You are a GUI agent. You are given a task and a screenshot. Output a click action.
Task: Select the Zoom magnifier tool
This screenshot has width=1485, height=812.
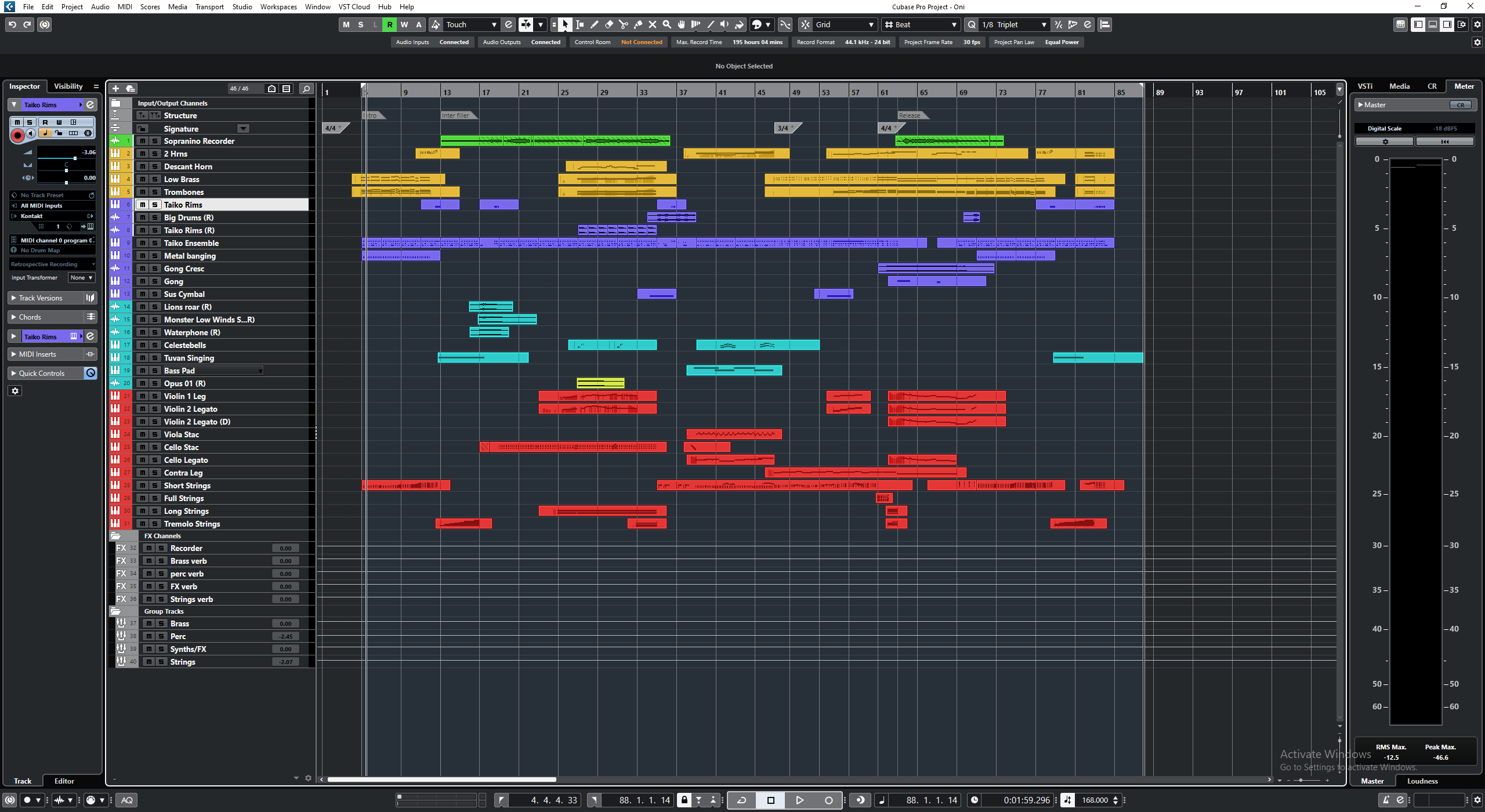(667, 24)
